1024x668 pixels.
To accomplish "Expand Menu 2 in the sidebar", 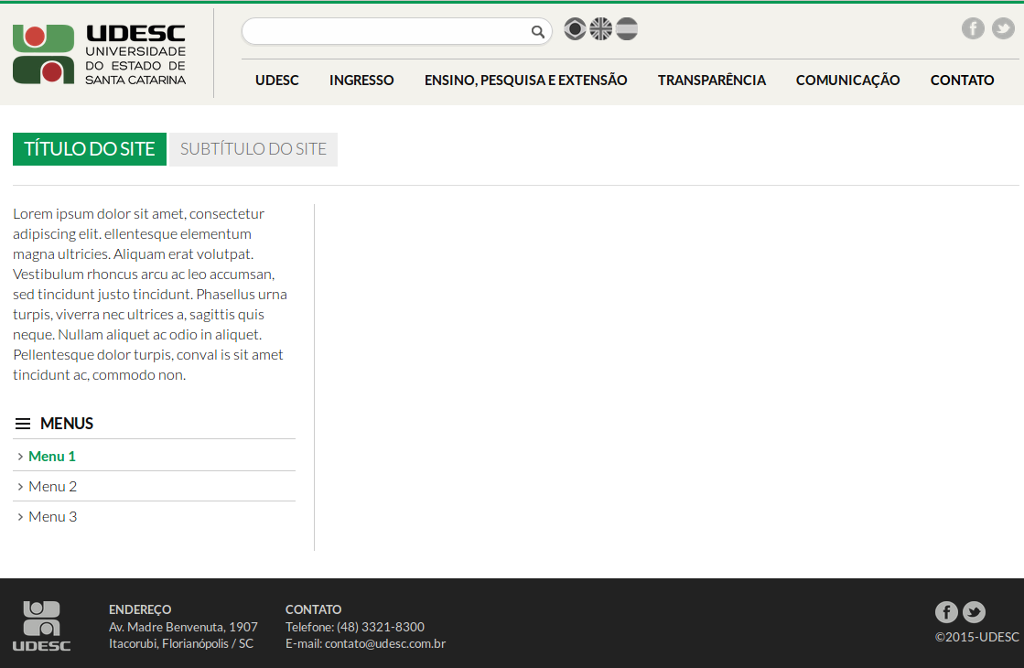I will point(52,486).
